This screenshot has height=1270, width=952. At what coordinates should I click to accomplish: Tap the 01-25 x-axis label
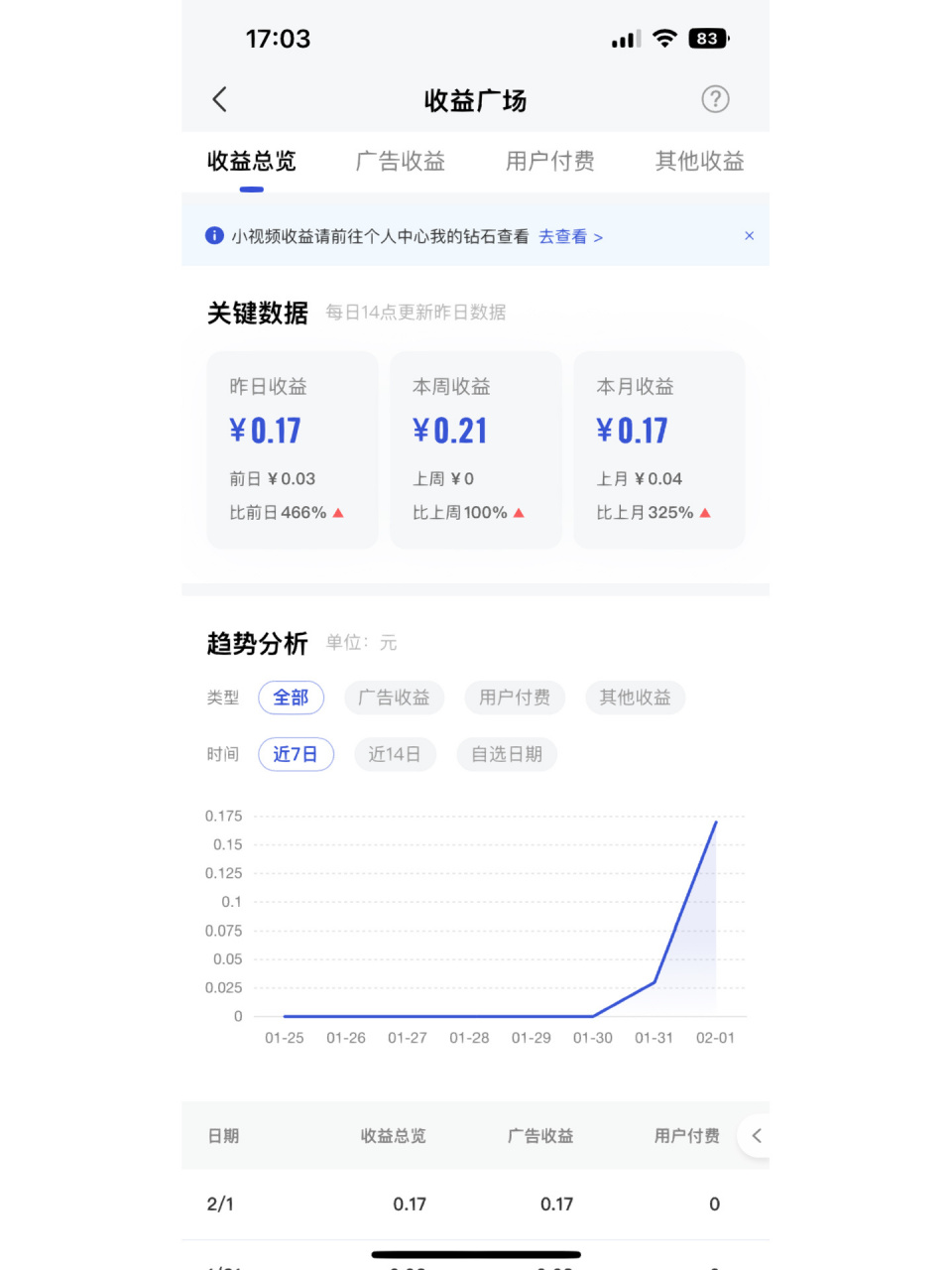(x=285, y=1038)
